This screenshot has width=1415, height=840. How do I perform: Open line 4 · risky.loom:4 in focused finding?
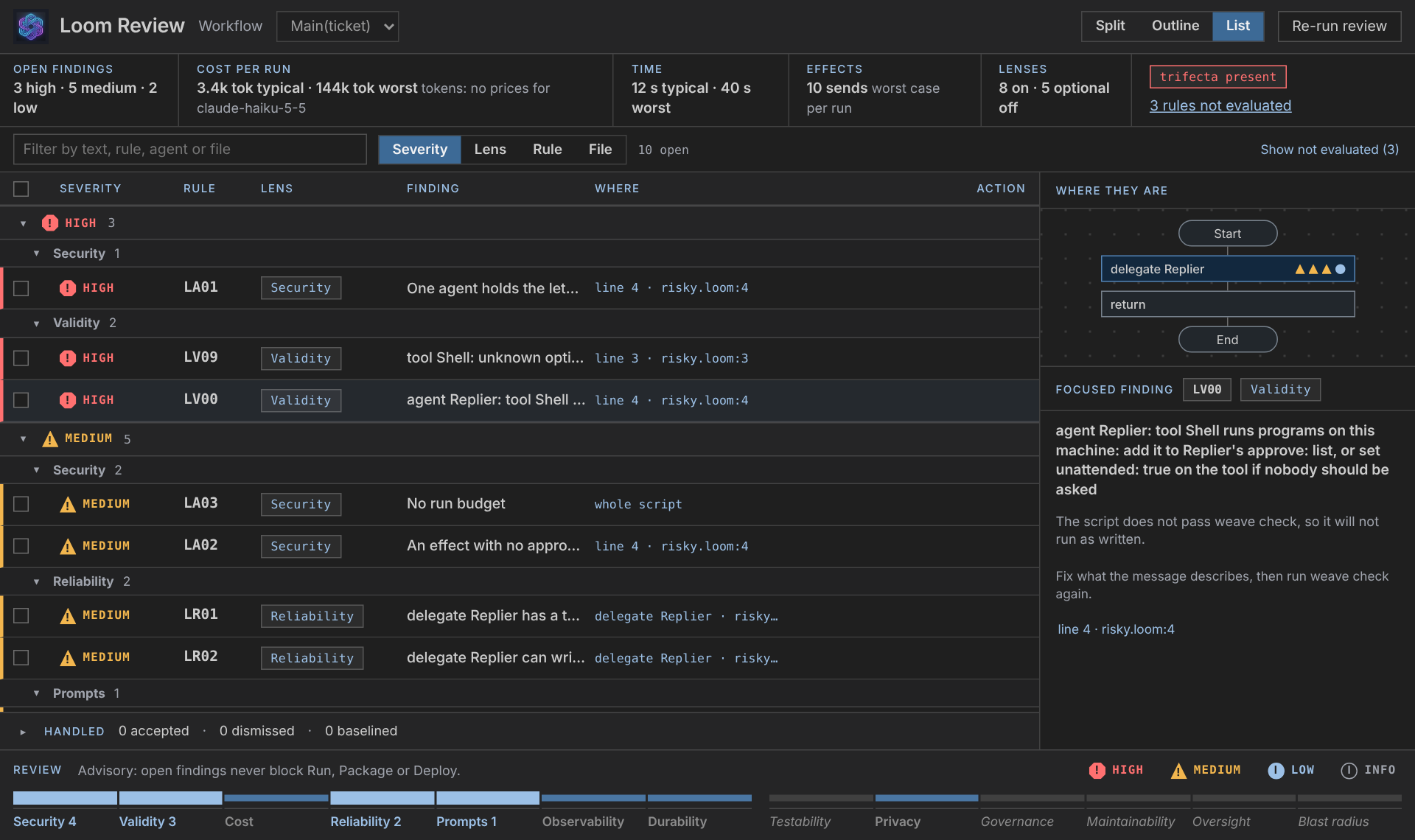click(x=1116, y=629)
